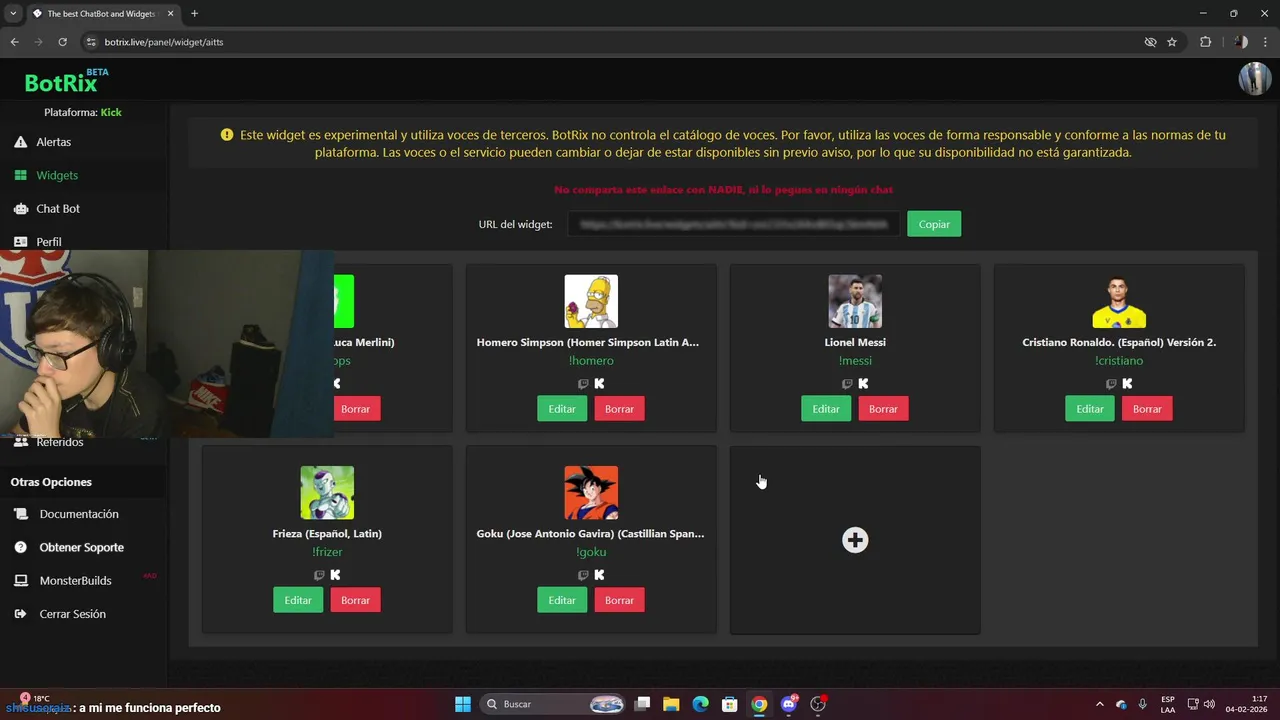Open the user avatar menu
1280x720 pixels.
click(1255, 78)
